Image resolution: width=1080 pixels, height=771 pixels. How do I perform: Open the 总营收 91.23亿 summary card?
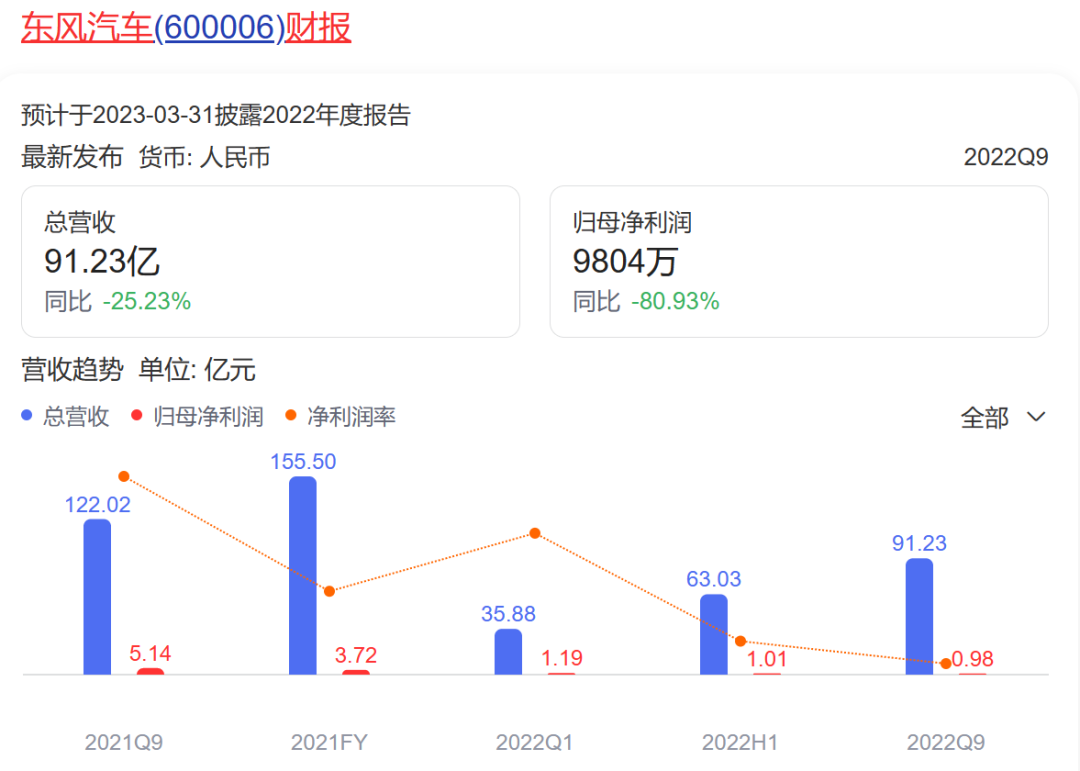click(x=270, y=261)
